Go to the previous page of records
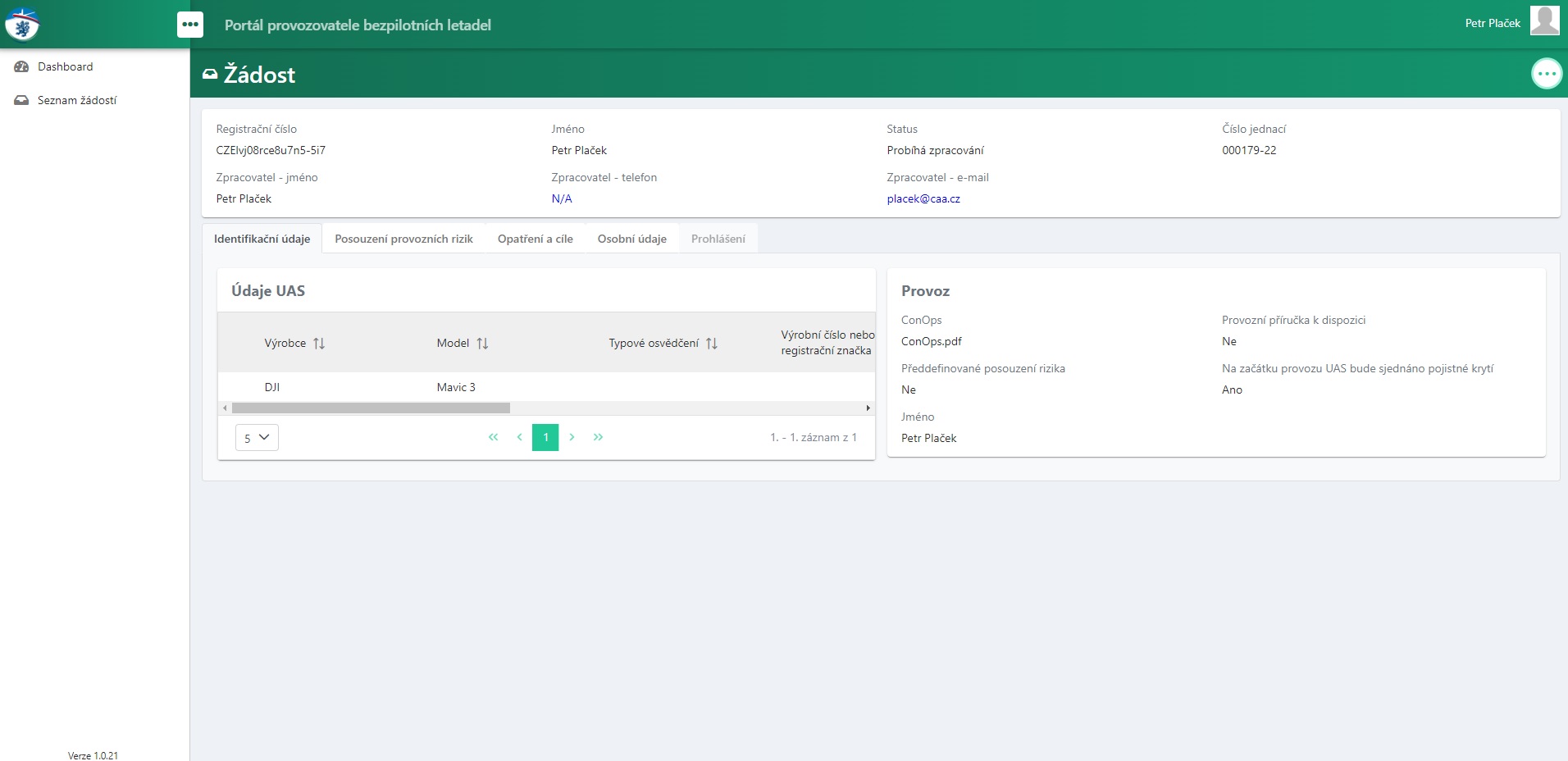1568x761 pixels. tap(519, 437)
